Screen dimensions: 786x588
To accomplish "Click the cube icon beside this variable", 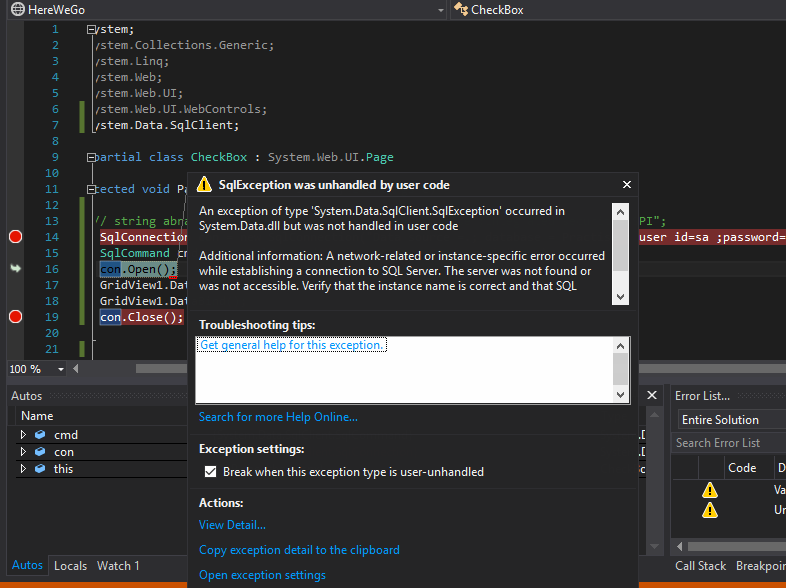I will click(x=40, y=469).
